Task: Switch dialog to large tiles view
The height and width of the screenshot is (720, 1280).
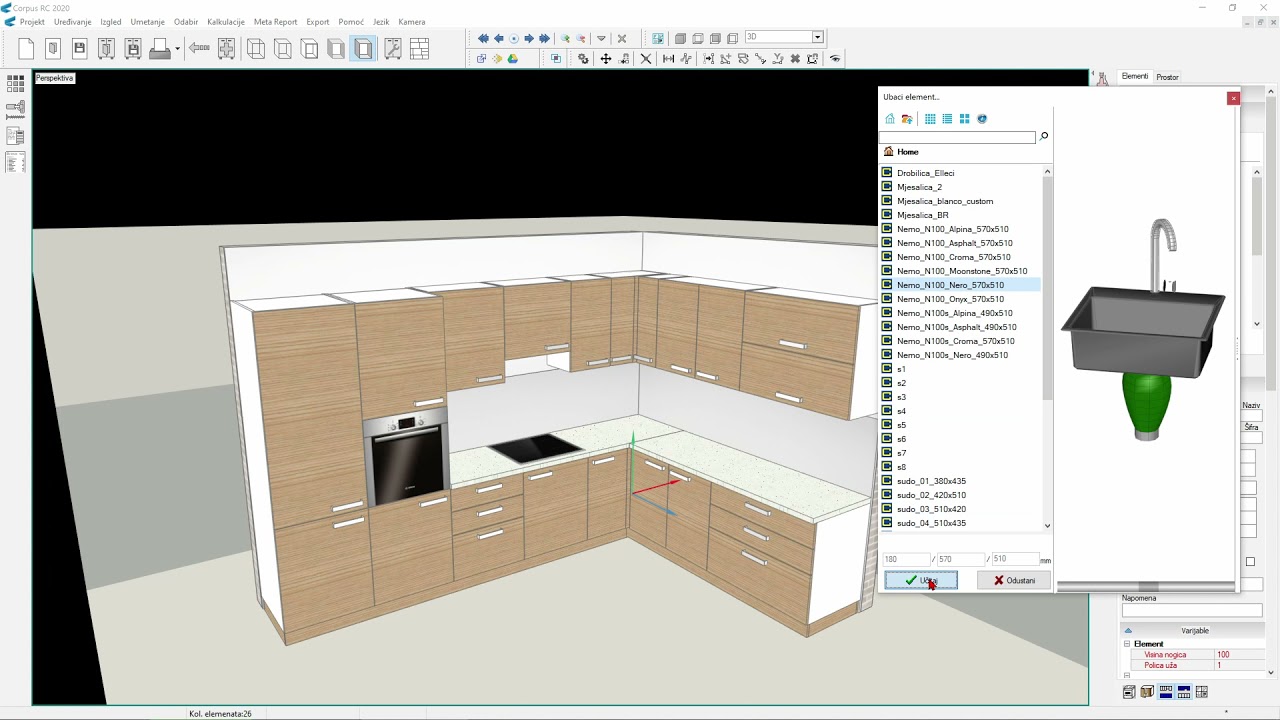Action: (964, 119)
